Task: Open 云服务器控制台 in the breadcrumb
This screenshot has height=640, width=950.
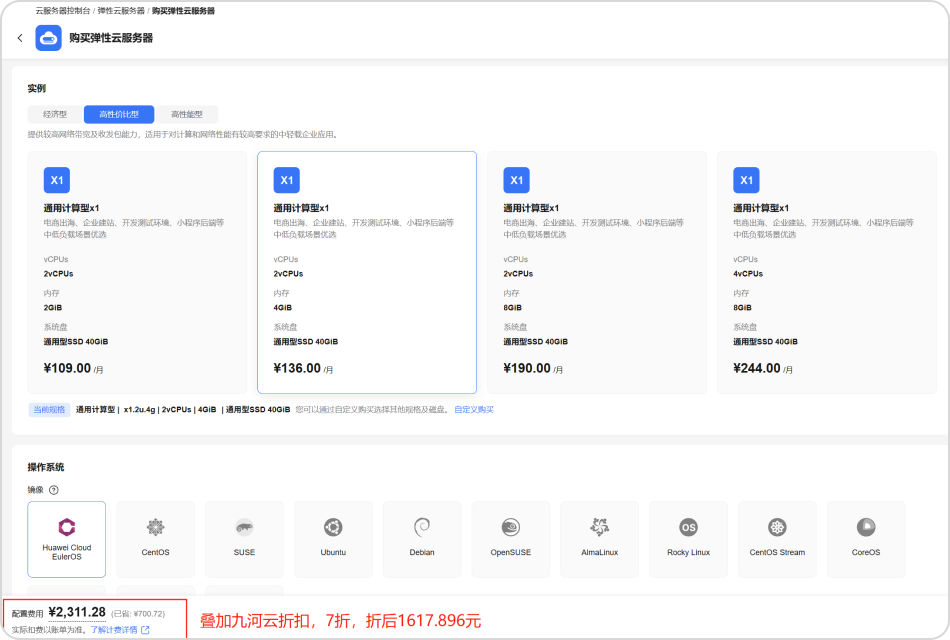Action: 63,11
